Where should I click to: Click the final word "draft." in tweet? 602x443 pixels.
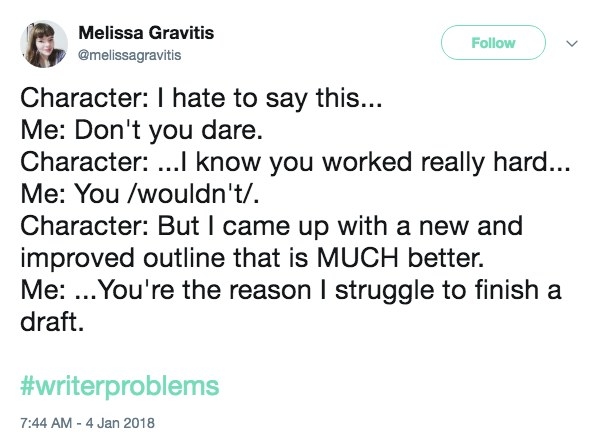(52, 322)
